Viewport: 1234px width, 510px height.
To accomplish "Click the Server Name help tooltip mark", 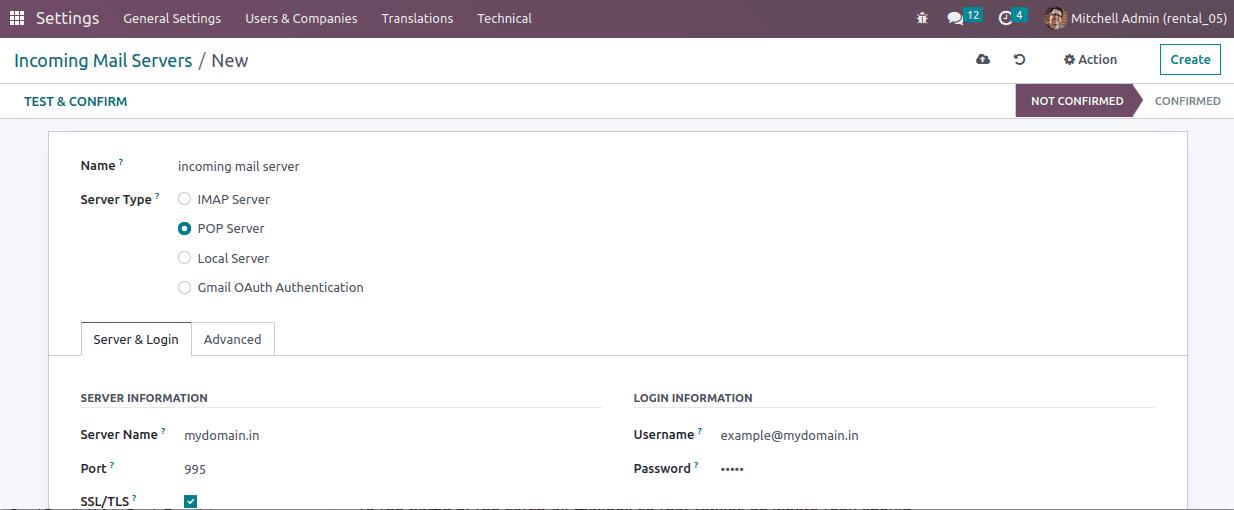I will pos(163,431).
